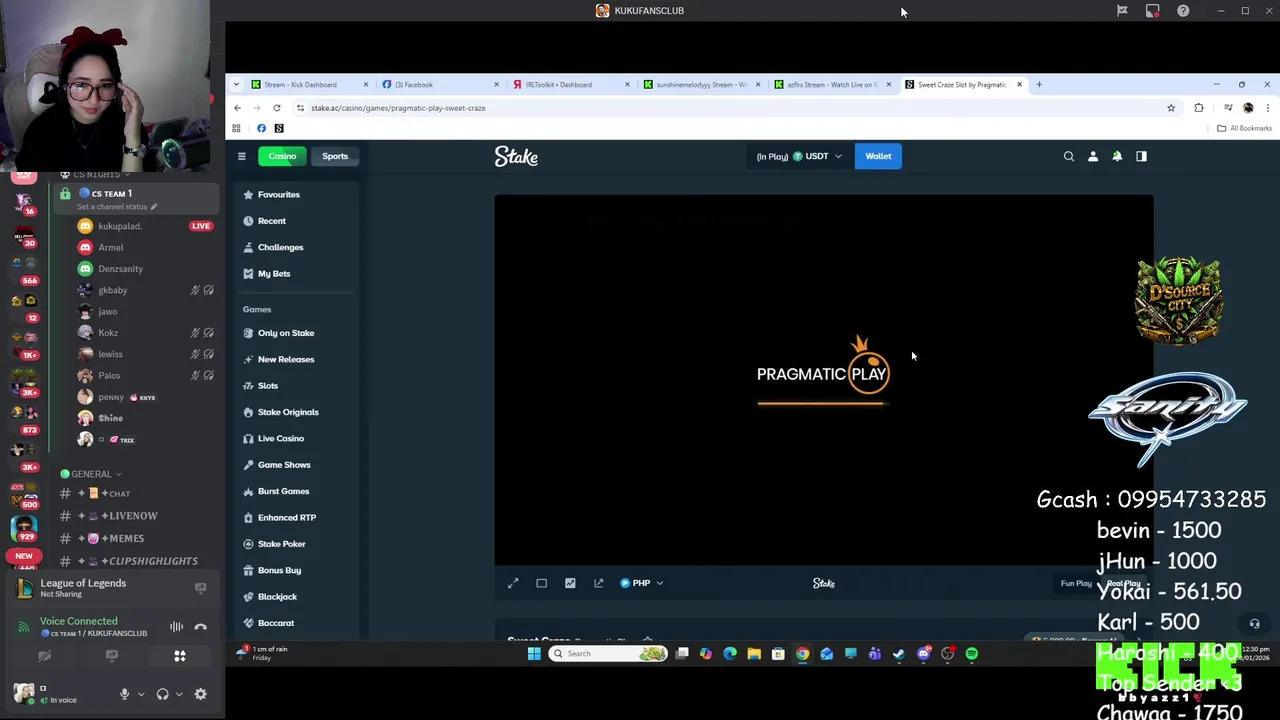
Task: Disconnect from Discord voice call
Action: click(x=200, y=627)
